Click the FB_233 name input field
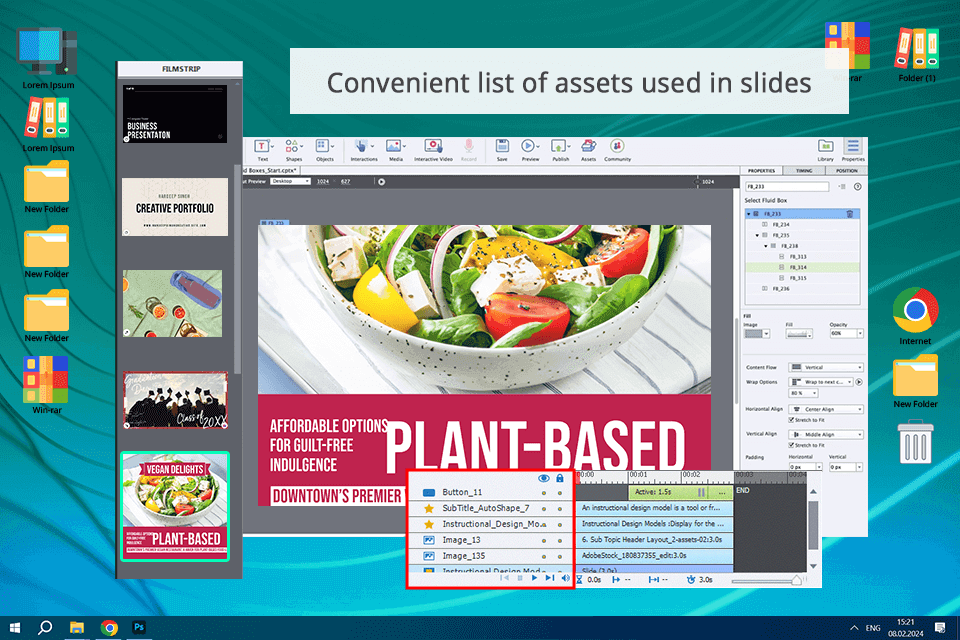The width and height of the screenshot is (960, 640). point(787,187)
